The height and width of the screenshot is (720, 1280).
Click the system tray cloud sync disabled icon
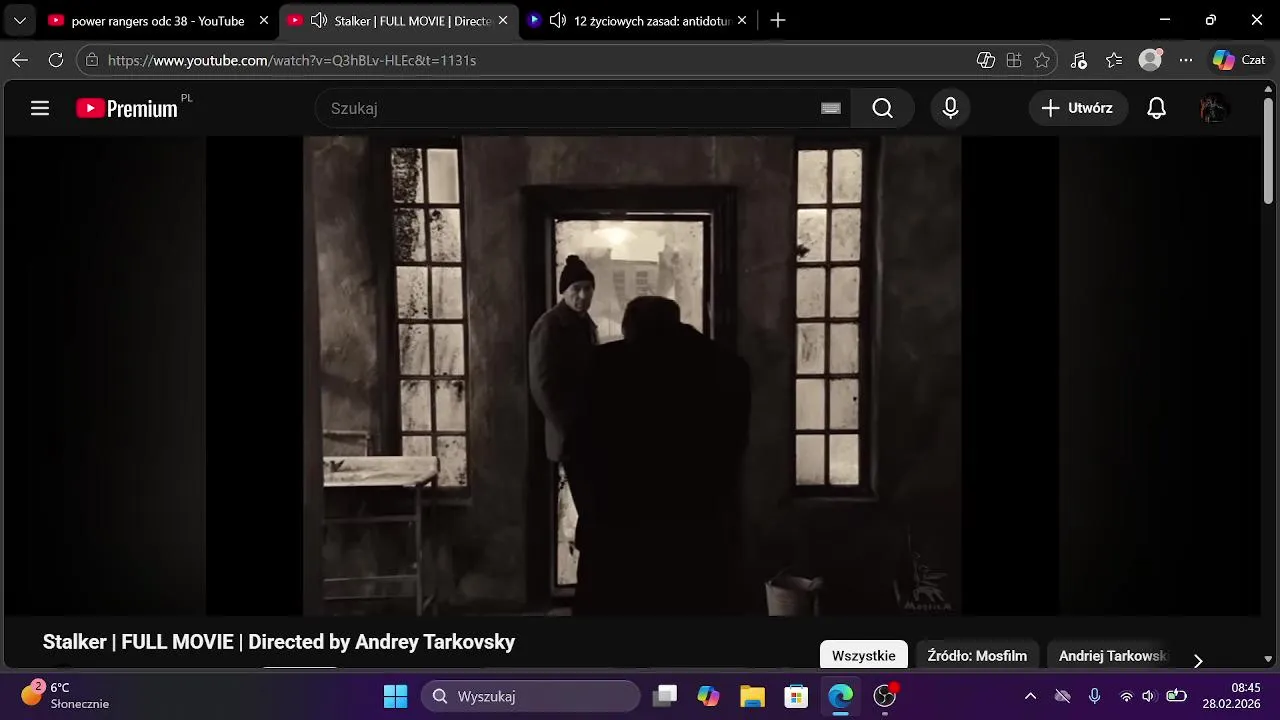click(x=1063, y=696)
